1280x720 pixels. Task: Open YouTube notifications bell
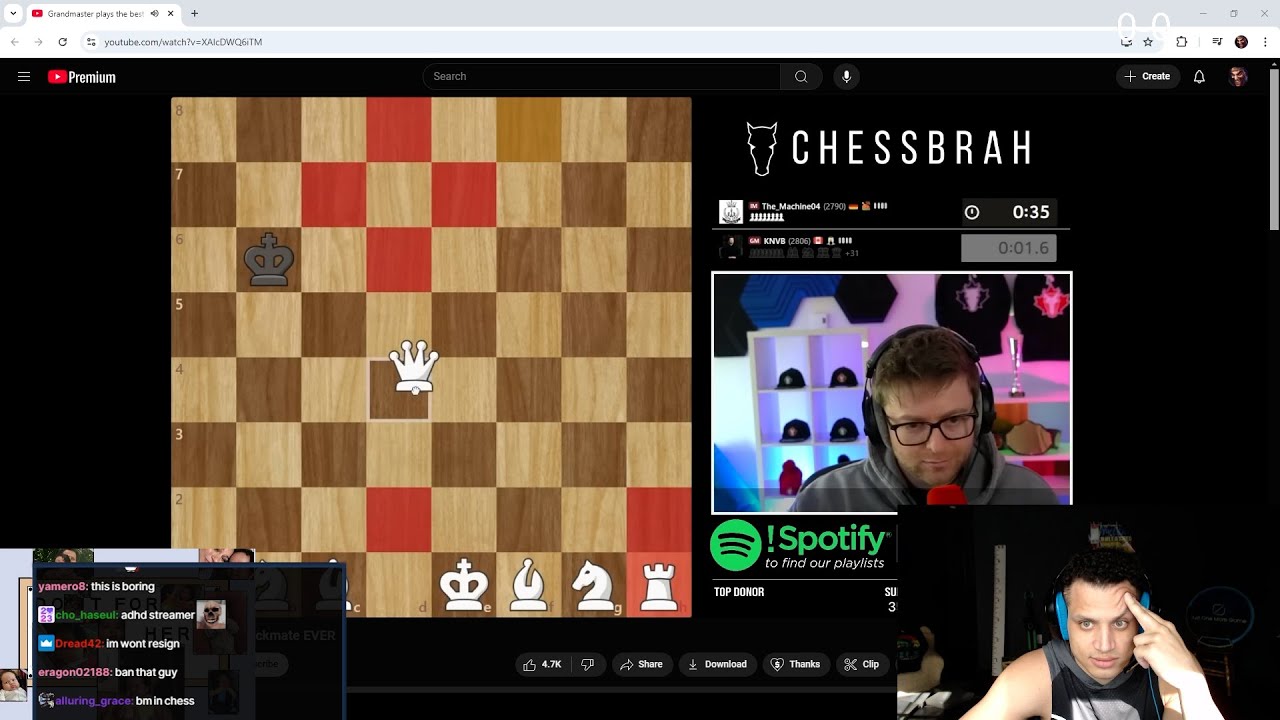(1199, 77)
